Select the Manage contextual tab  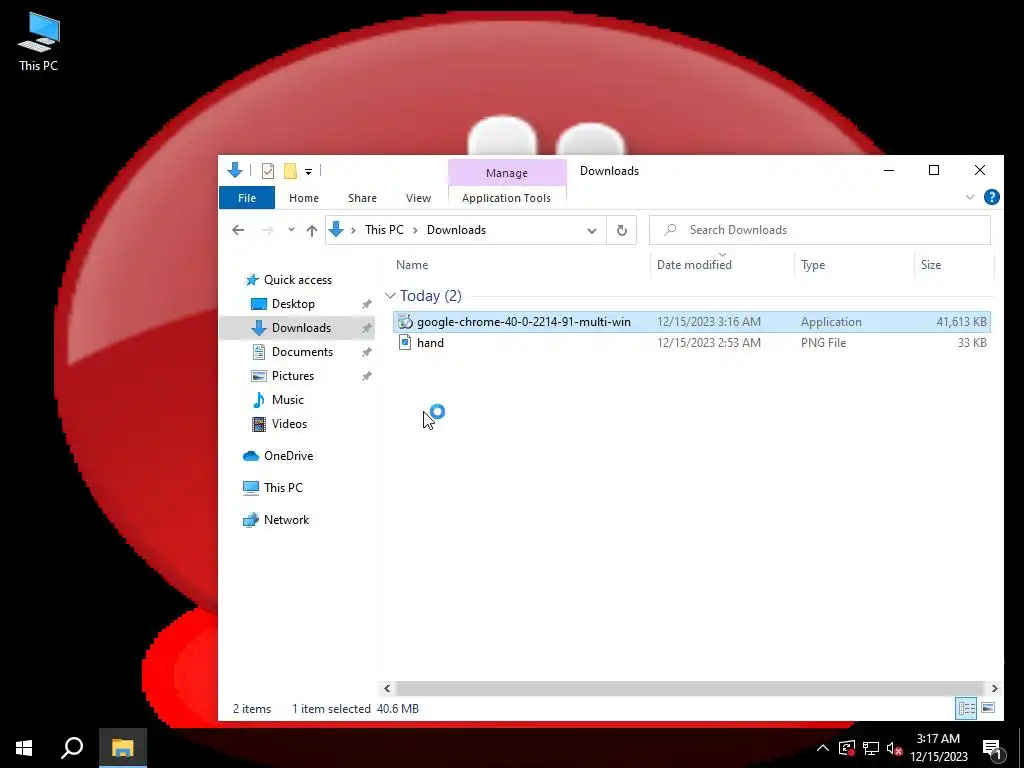tap(507, 172)
